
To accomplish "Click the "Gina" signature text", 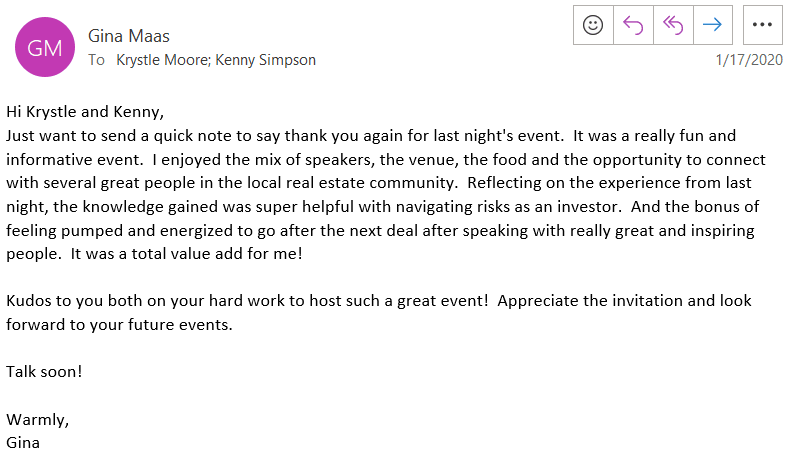I will tap(23, 441).
